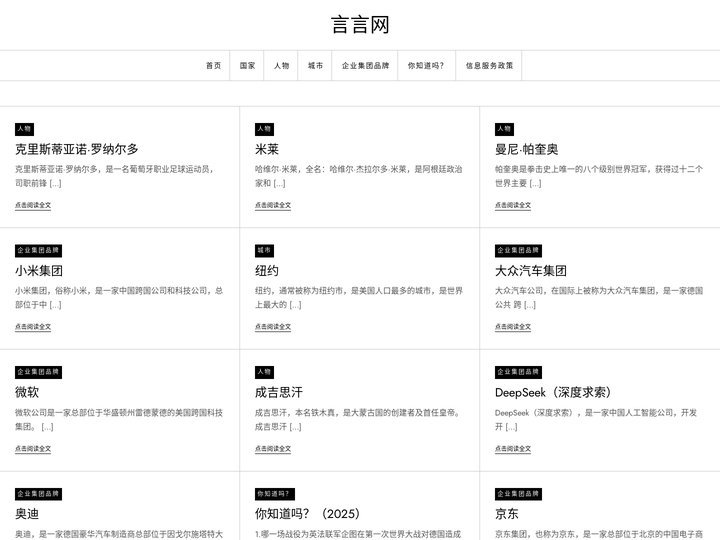Open the 米莱 article title
Viewport: 720px width, 540px height.
coord(267,149)
